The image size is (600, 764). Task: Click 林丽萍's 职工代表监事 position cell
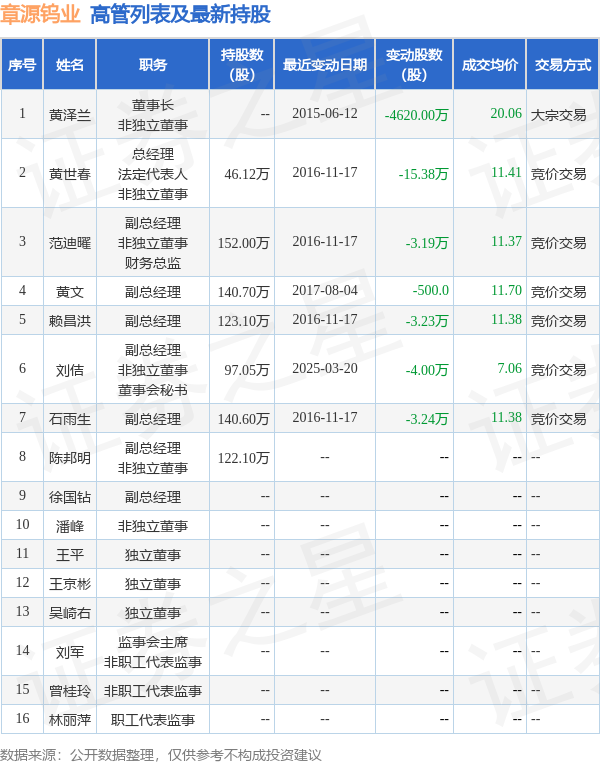point(153,720)
